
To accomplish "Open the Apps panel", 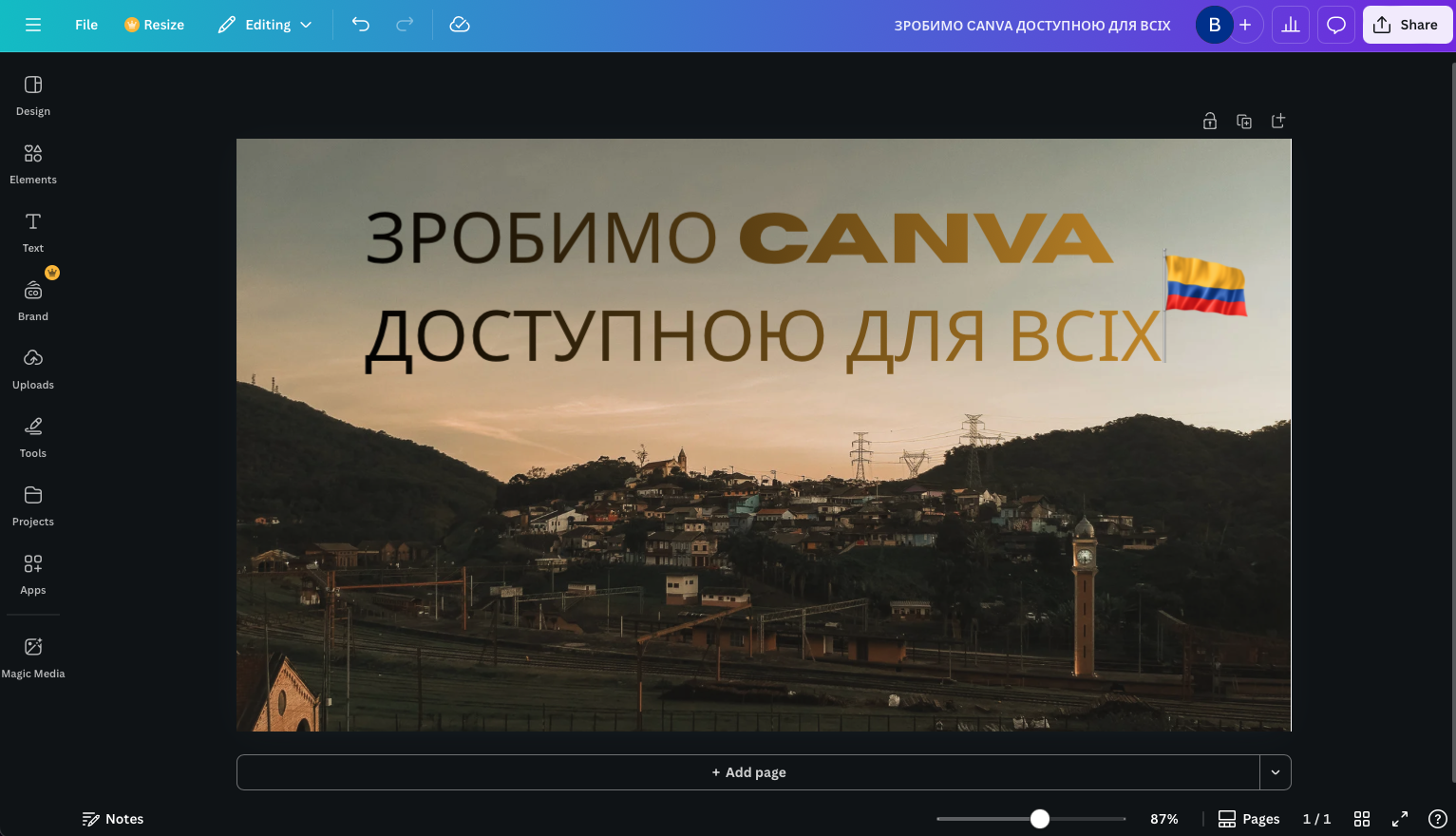I will click(33, 575).
